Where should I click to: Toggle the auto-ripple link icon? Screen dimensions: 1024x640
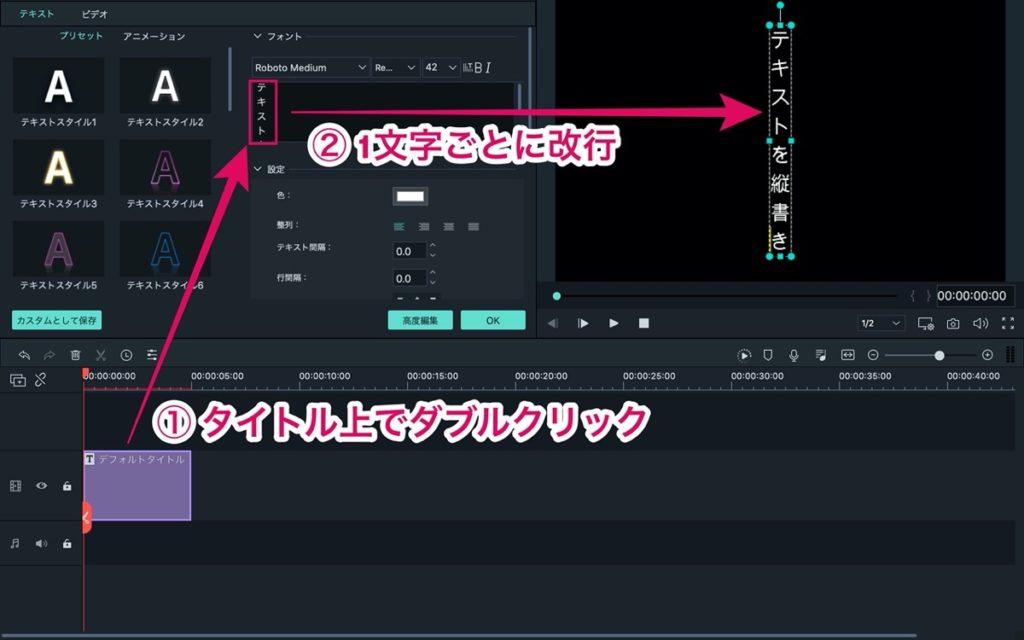click(x=40, y=379)
